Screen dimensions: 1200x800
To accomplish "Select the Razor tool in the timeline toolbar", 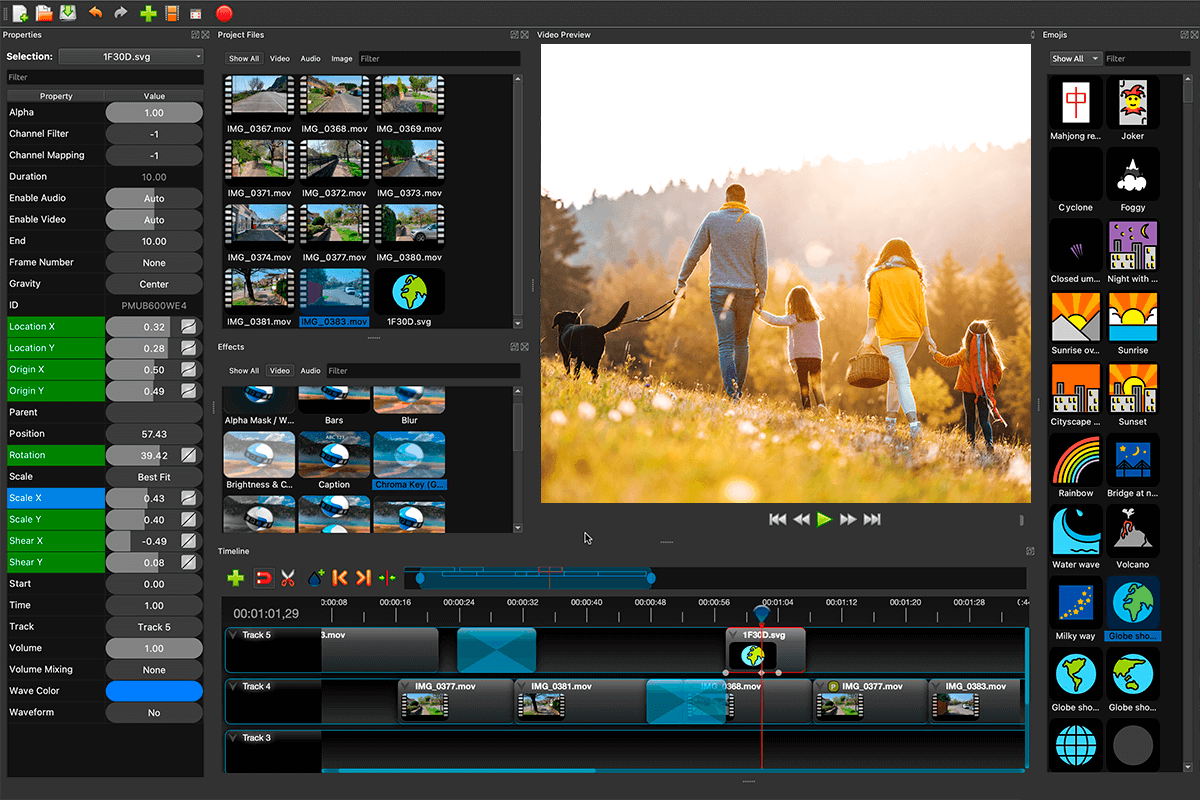I will click(x=287, y=578).
